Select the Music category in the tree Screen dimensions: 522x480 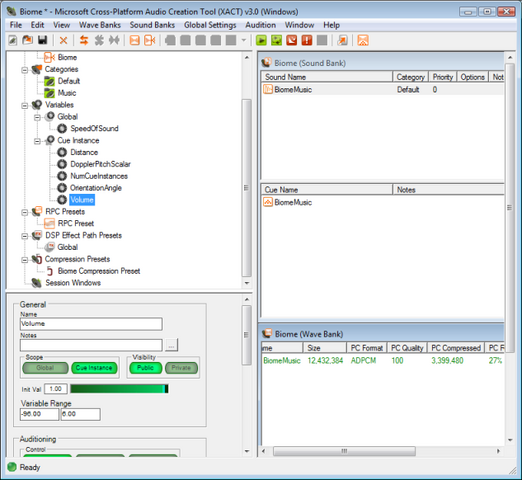(67, 93)
